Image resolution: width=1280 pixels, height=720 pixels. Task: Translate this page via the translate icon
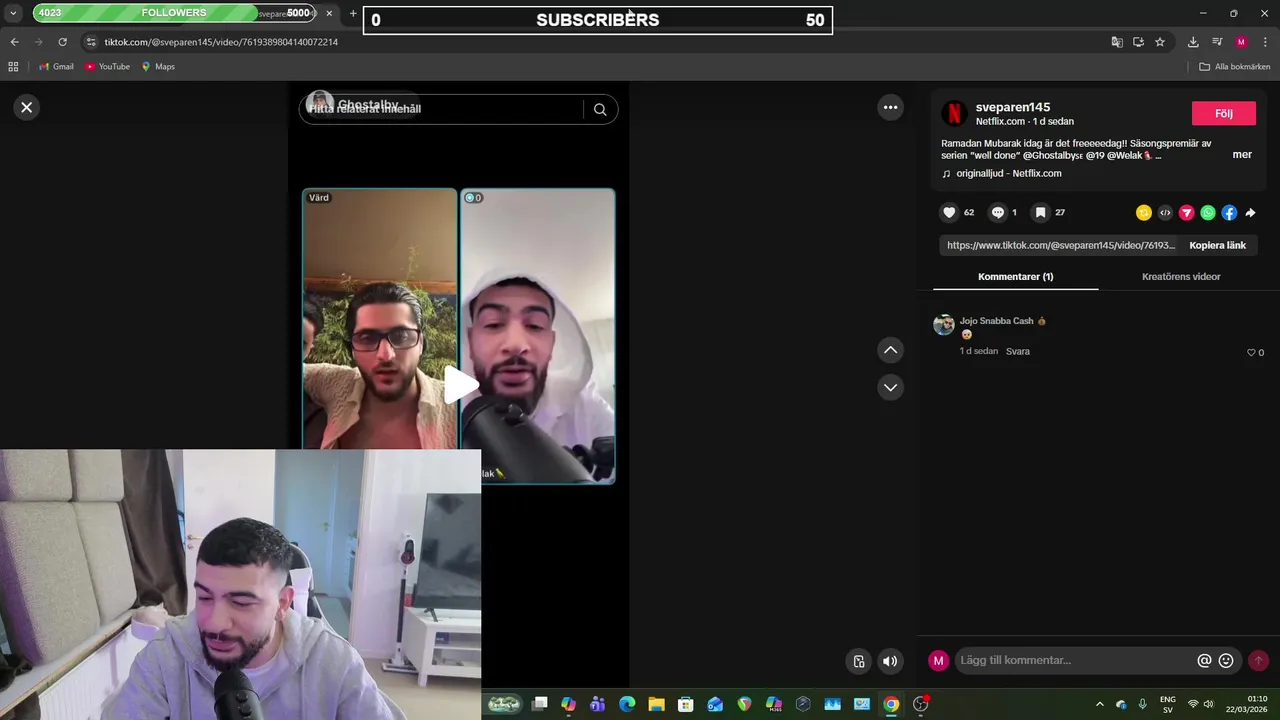coord(1117,42)
